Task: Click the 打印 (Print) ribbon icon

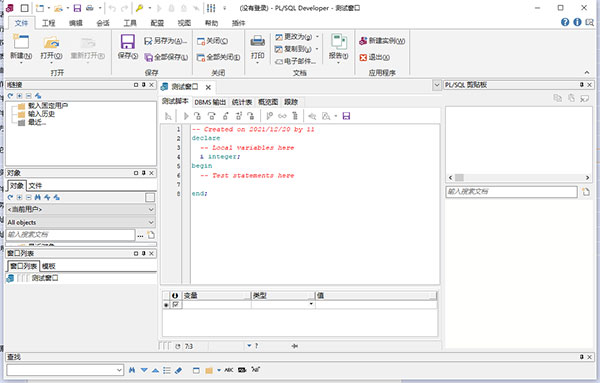Action: tap(258, 41)
